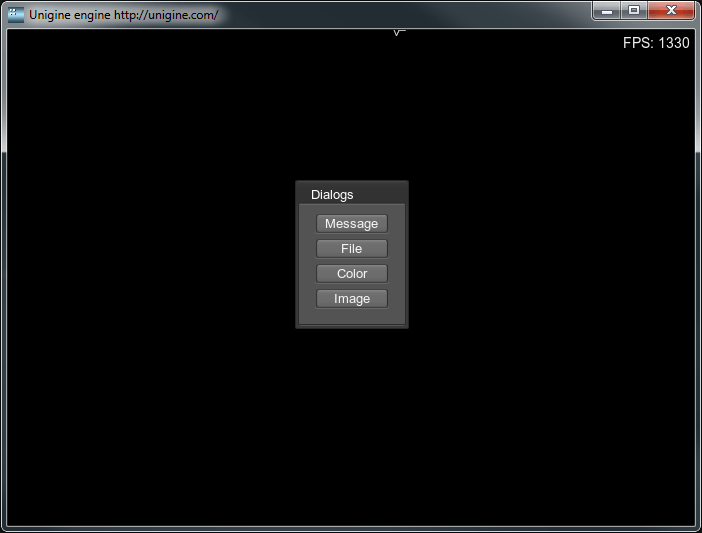
Task: Click the Unigine application icon in title bar
Action: 16,14
